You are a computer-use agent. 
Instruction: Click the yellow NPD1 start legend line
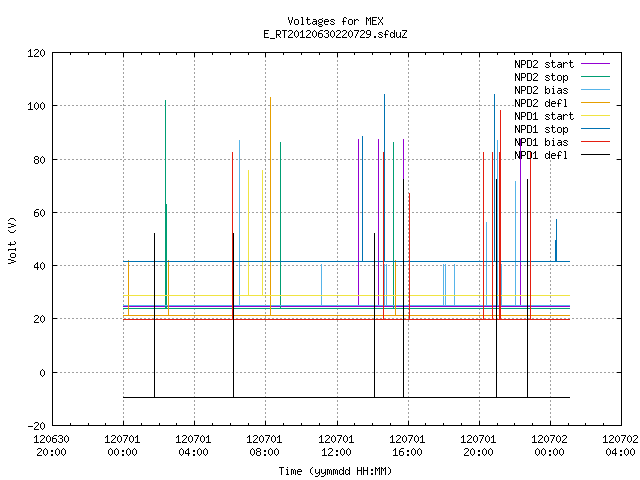[595, 116]
